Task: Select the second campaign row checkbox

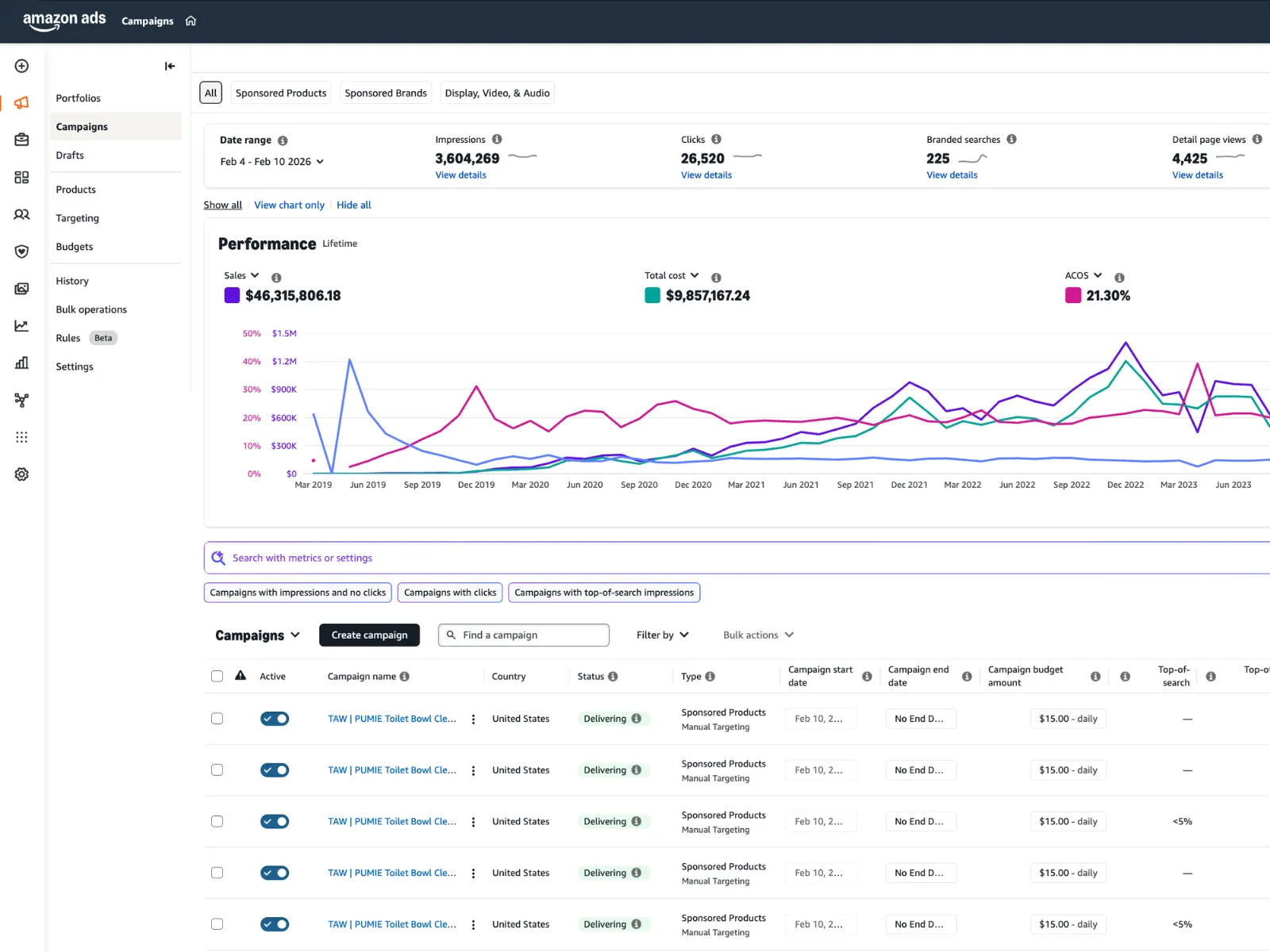Action: pyautogui.click(x=217, y=770)
